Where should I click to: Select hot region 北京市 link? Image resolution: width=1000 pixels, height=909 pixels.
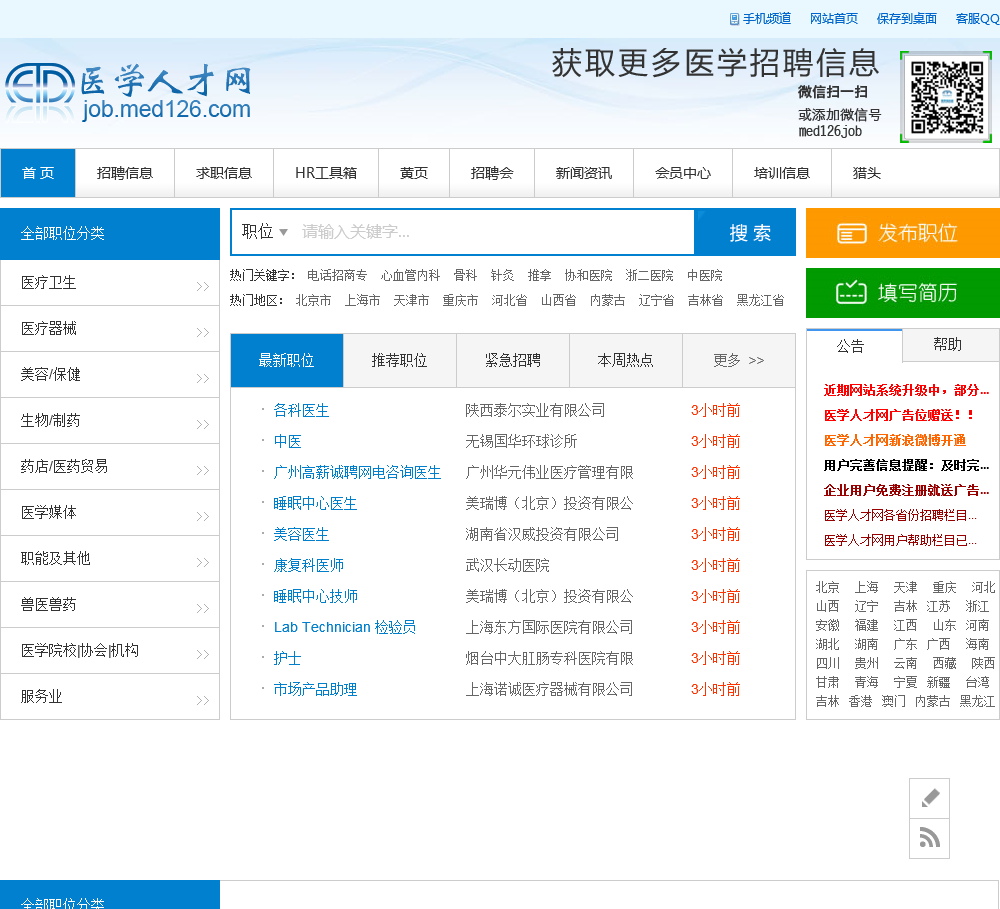(x=313, y=300)
